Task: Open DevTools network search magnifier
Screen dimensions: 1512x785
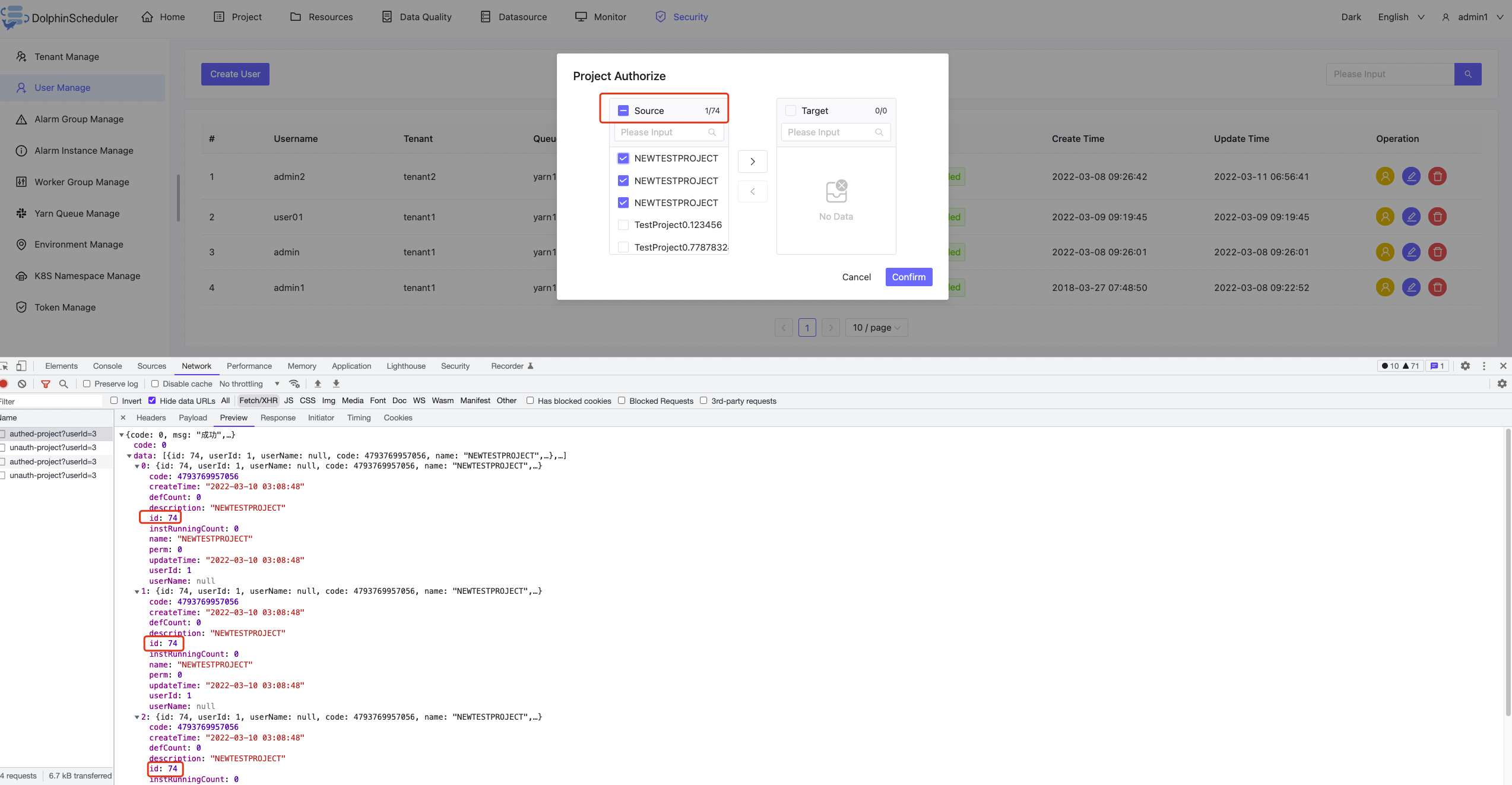Action: click(x=64, y=384)
